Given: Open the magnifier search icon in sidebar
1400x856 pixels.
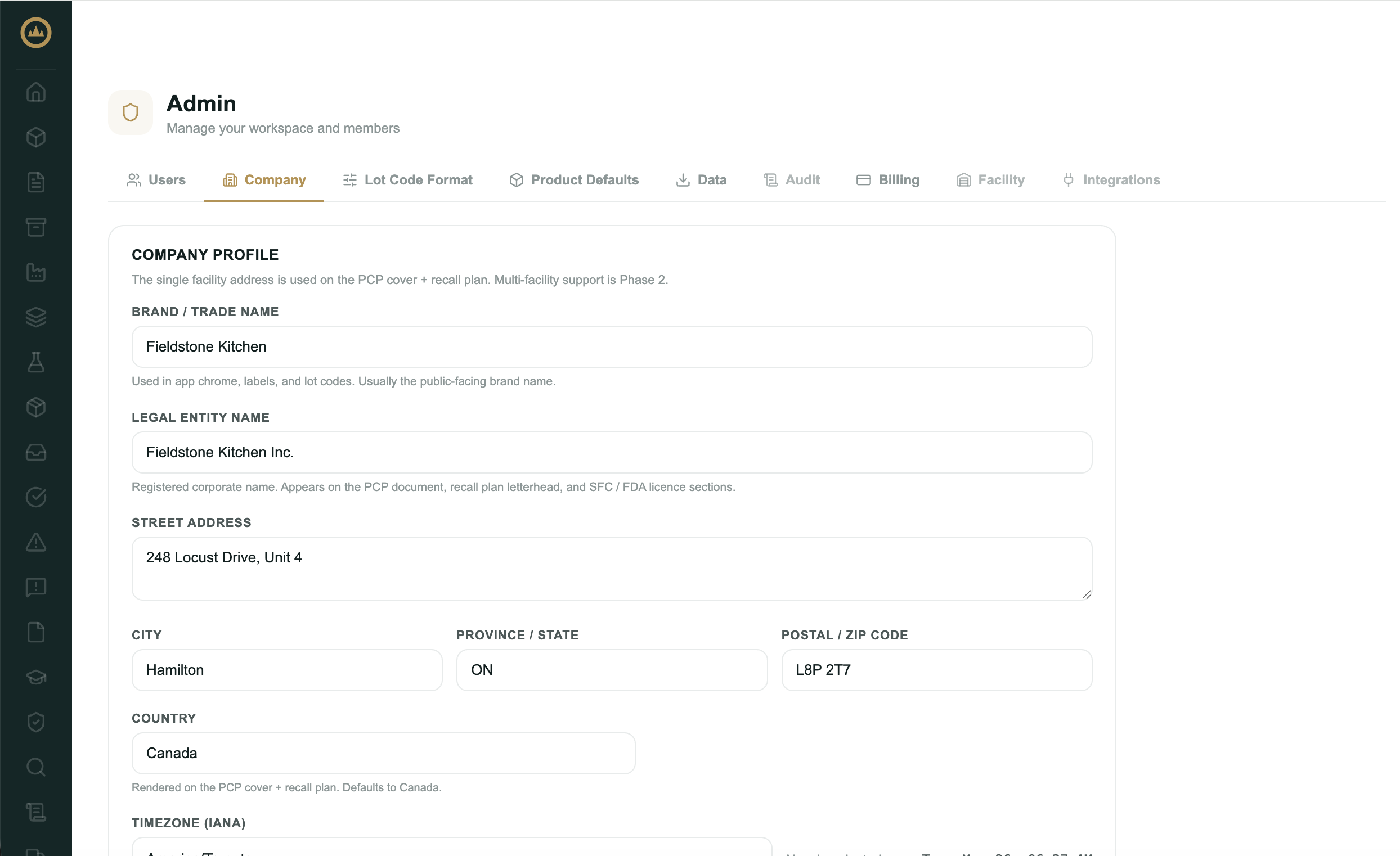Looking at the screenshot, I should pos(36,767).
